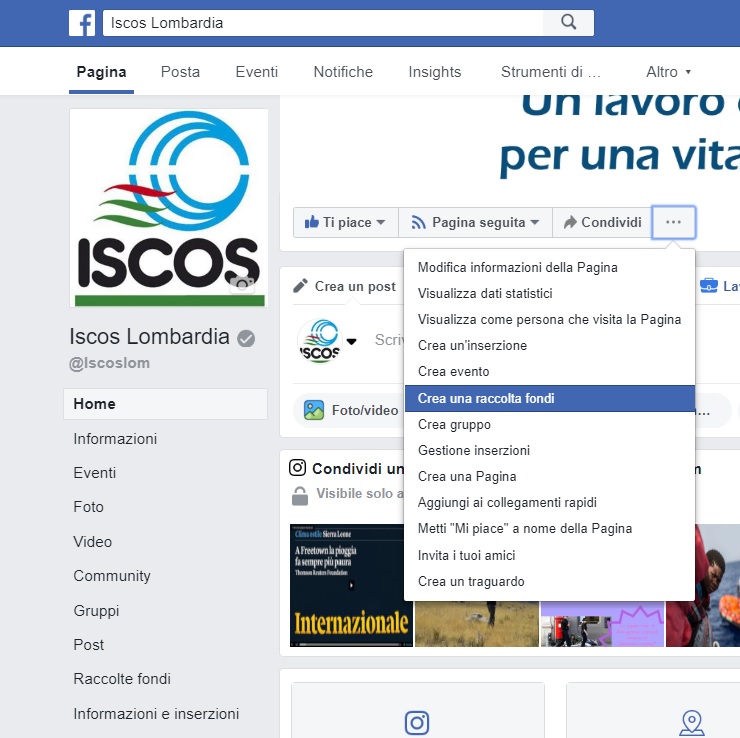The height and width of the screenshot is (738, 740).
Task: Open Informazioni e inserzioni in sidebar
Action: click(156, 714)
